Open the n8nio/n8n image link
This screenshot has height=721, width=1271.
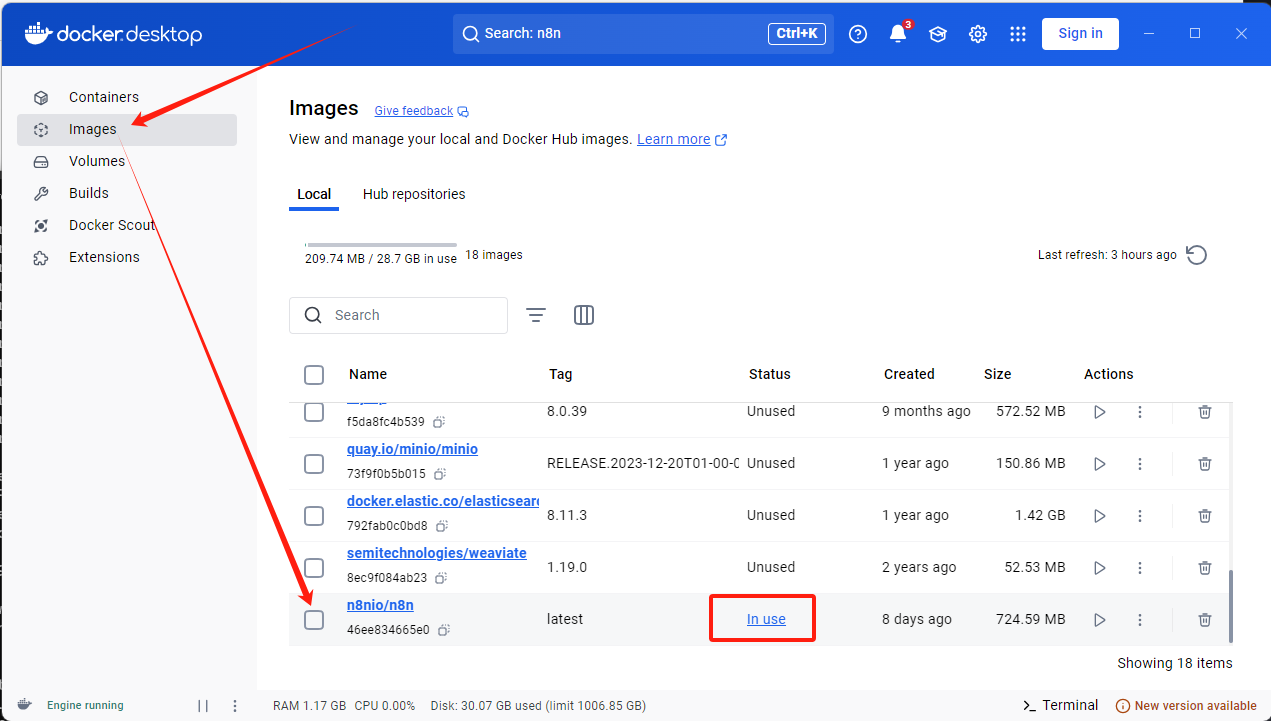tap(380, 605)
